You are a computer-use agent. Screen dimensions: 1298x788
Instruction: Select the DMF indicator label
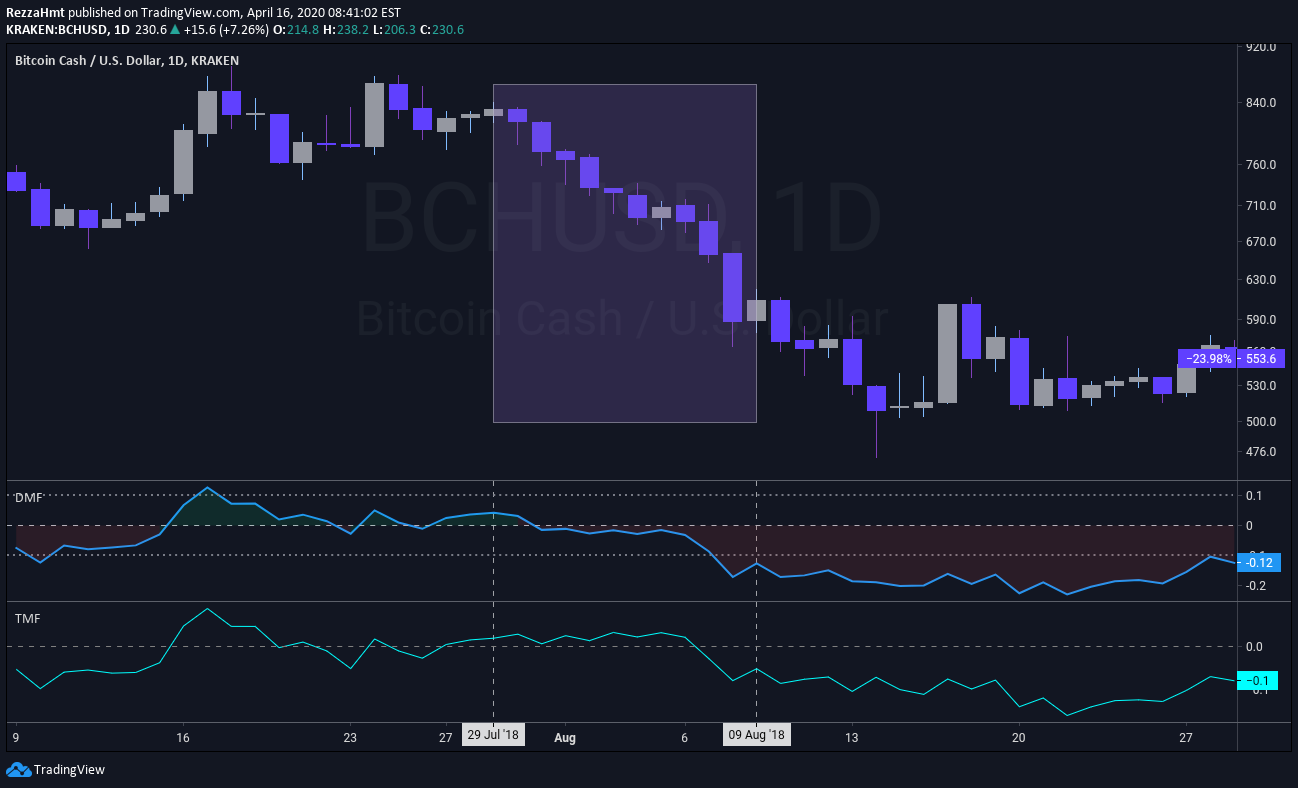coord(28,496)
